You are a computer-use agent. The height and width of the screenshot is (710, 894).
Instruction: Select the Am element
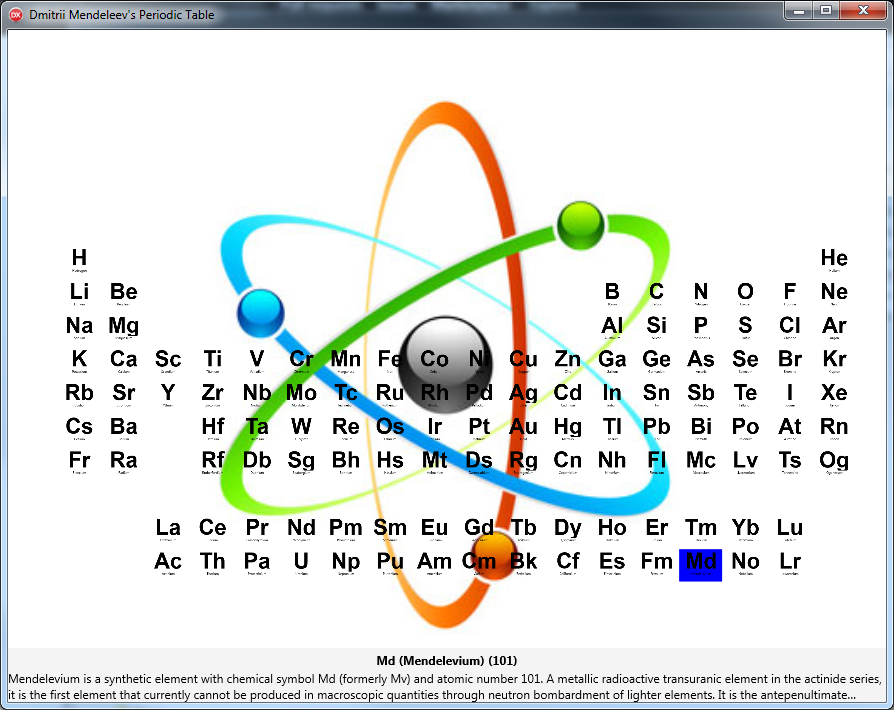point(434,563)
